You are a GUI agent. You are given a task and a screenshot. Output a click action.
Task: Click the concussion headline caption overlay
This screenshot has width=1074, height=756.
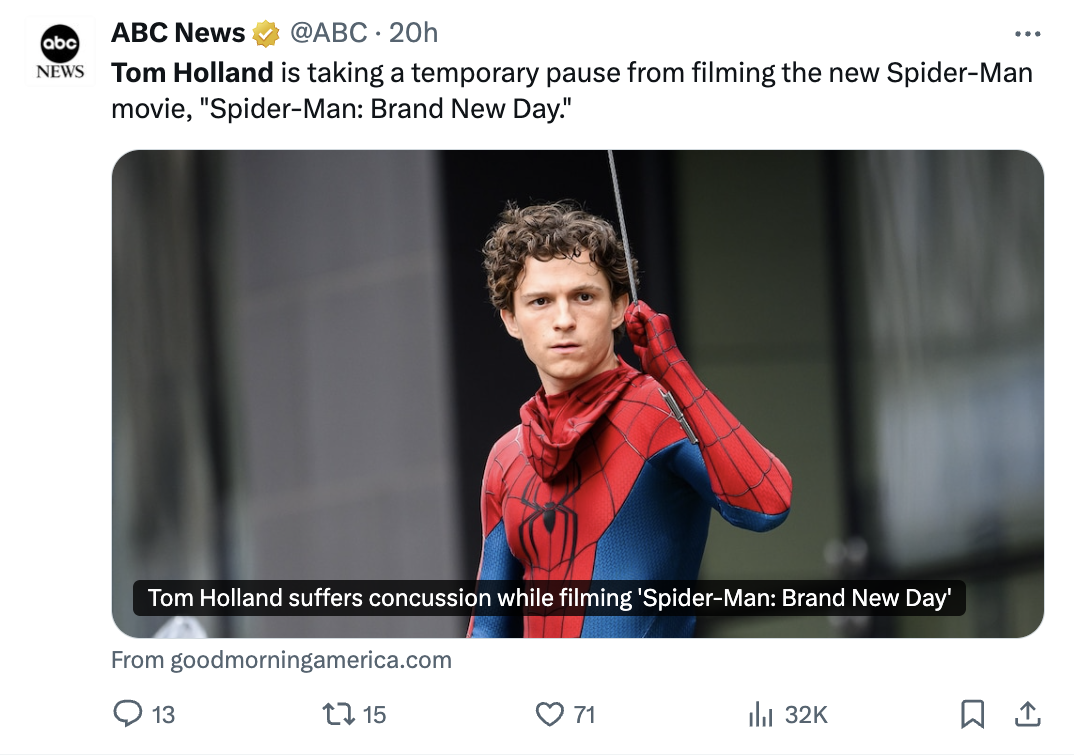click(x=549, y=598)
